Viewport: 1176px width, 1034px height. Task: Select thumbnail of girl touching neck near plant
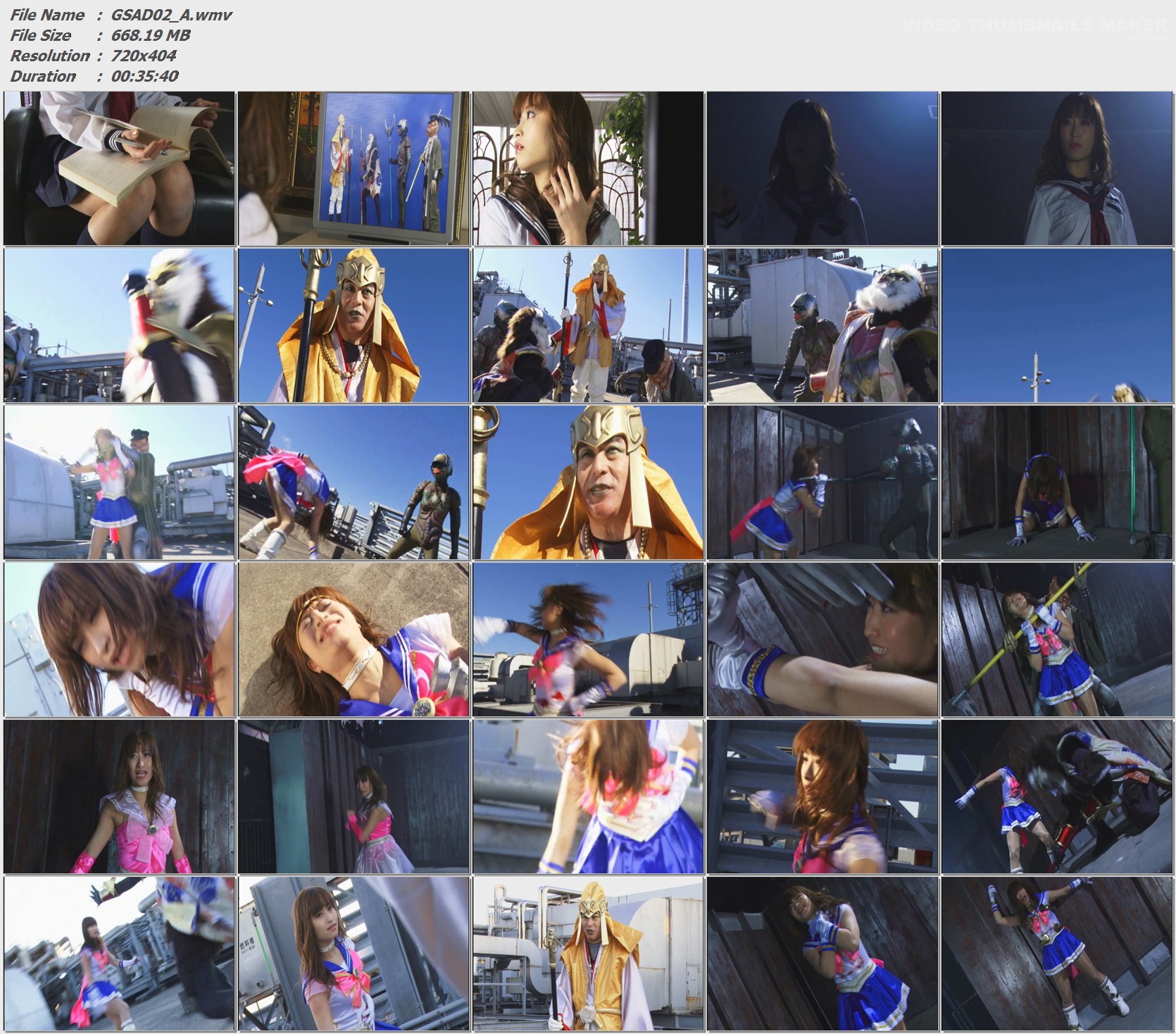click(588, 168)
